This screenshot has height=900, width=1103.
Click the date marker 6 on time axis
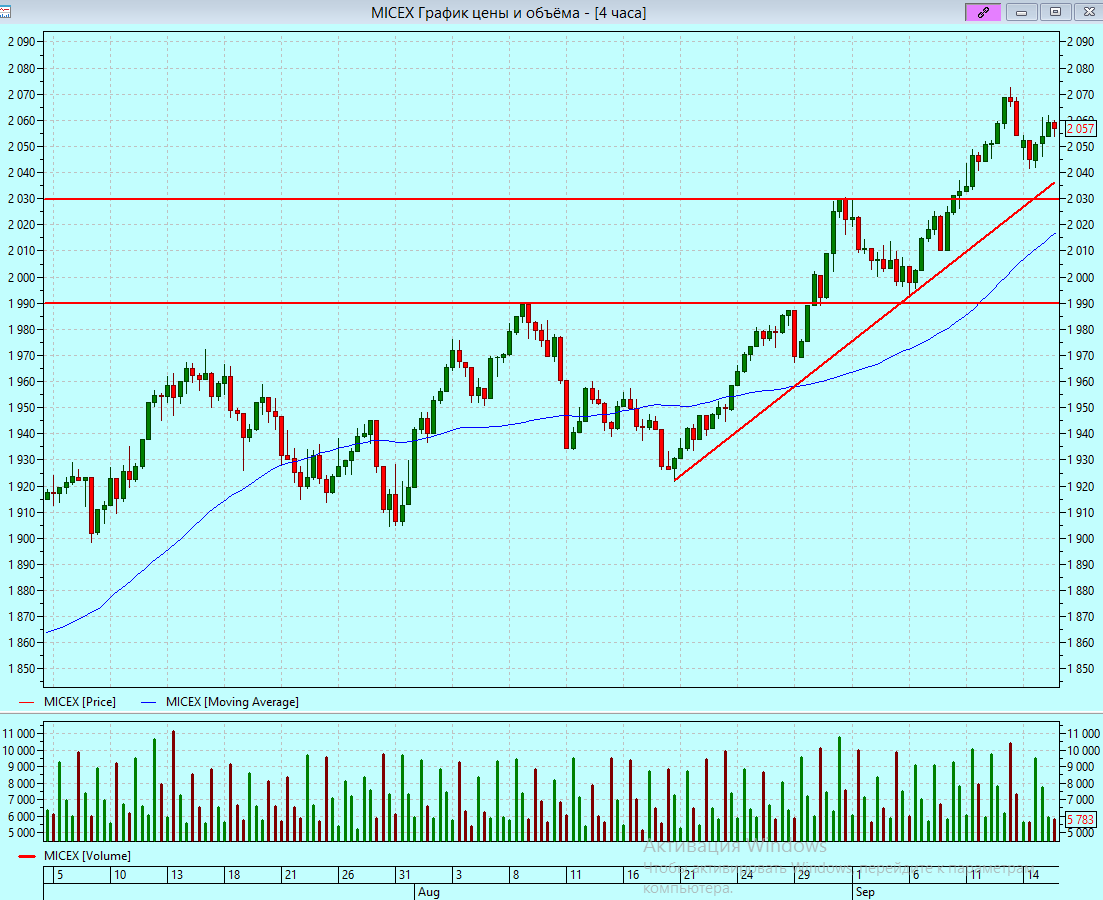(914, 875)
